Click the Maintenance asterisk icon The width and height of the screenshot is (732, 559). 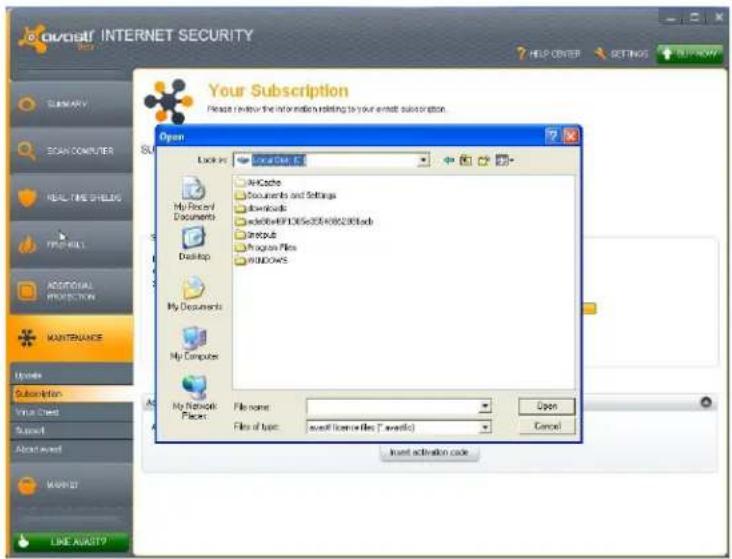(27, 337)
